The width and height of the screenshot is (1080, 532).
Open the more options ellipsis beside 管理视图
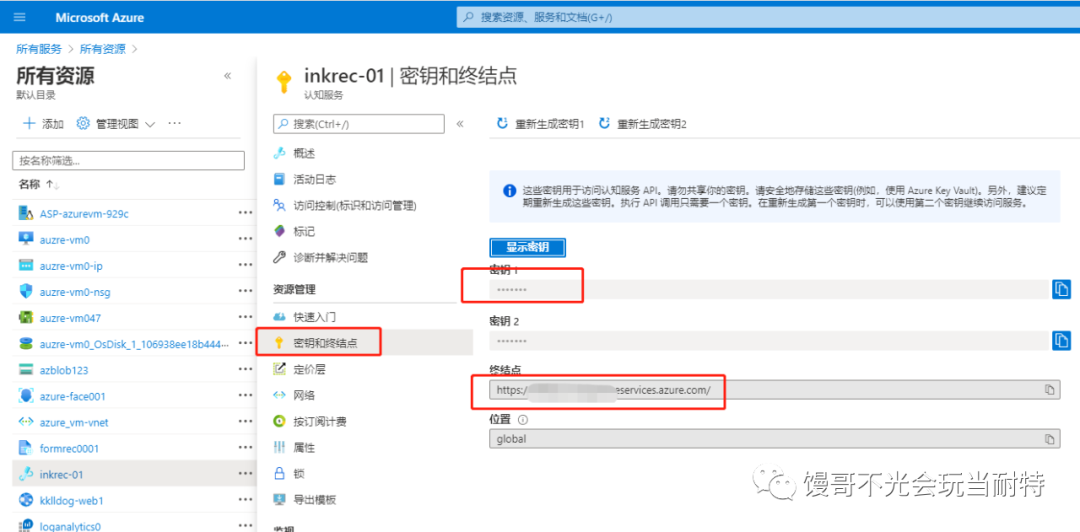point(174,123)
